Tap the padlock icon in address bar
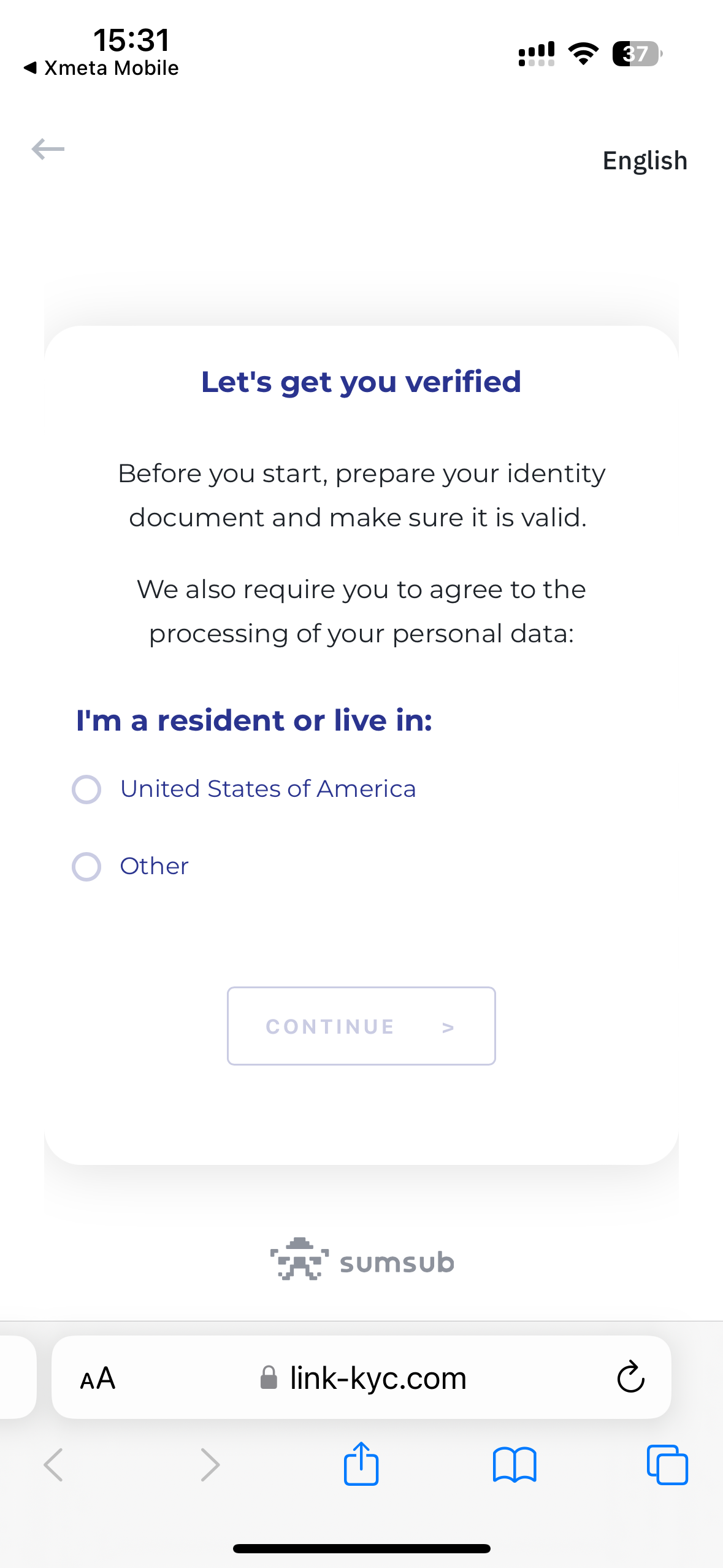Viewport: 723px width, 1568px height. (x=269, y=1377)
